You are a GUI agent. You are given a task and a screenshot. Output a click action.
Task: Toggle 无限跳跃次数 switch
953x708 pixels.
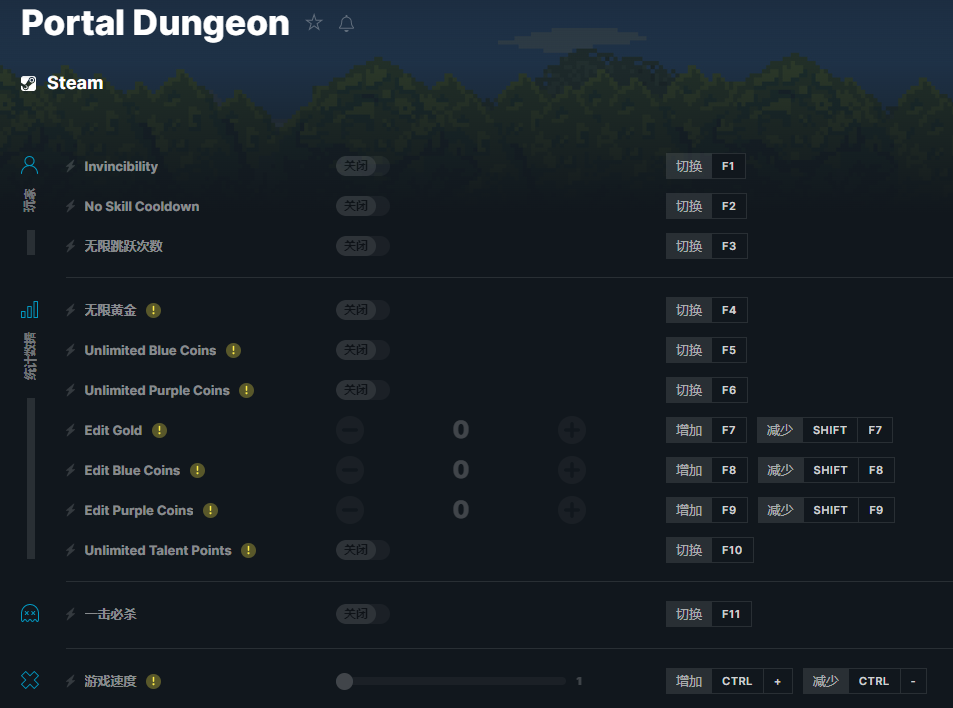[x=363, y=246]
